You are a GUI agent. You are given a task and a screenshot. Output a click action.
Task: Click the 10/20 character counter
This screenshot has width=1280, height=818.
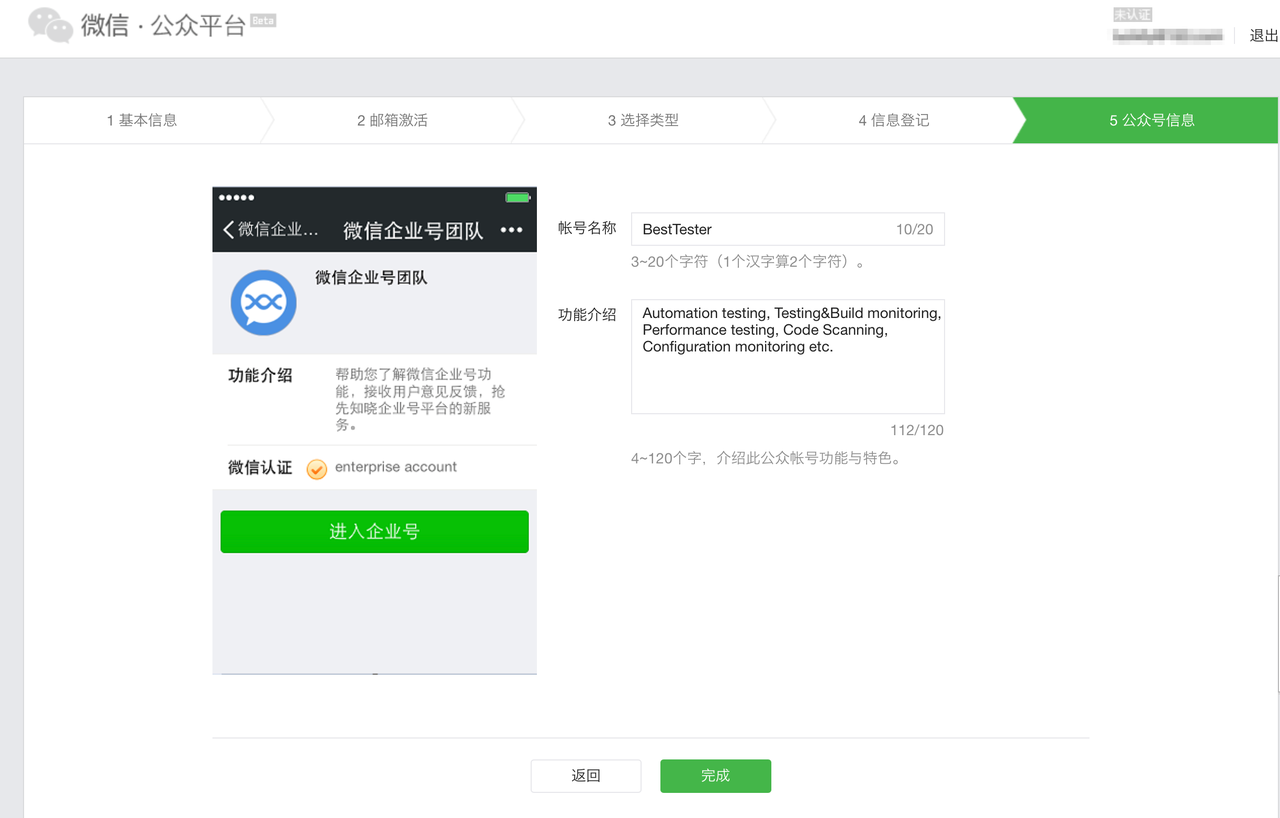[914, 229]
